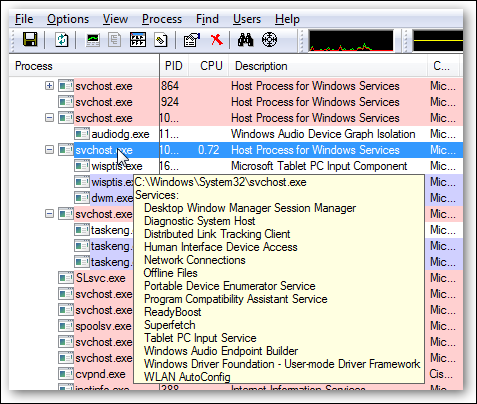
Task: Open the File menu
Action: [24, 19]
